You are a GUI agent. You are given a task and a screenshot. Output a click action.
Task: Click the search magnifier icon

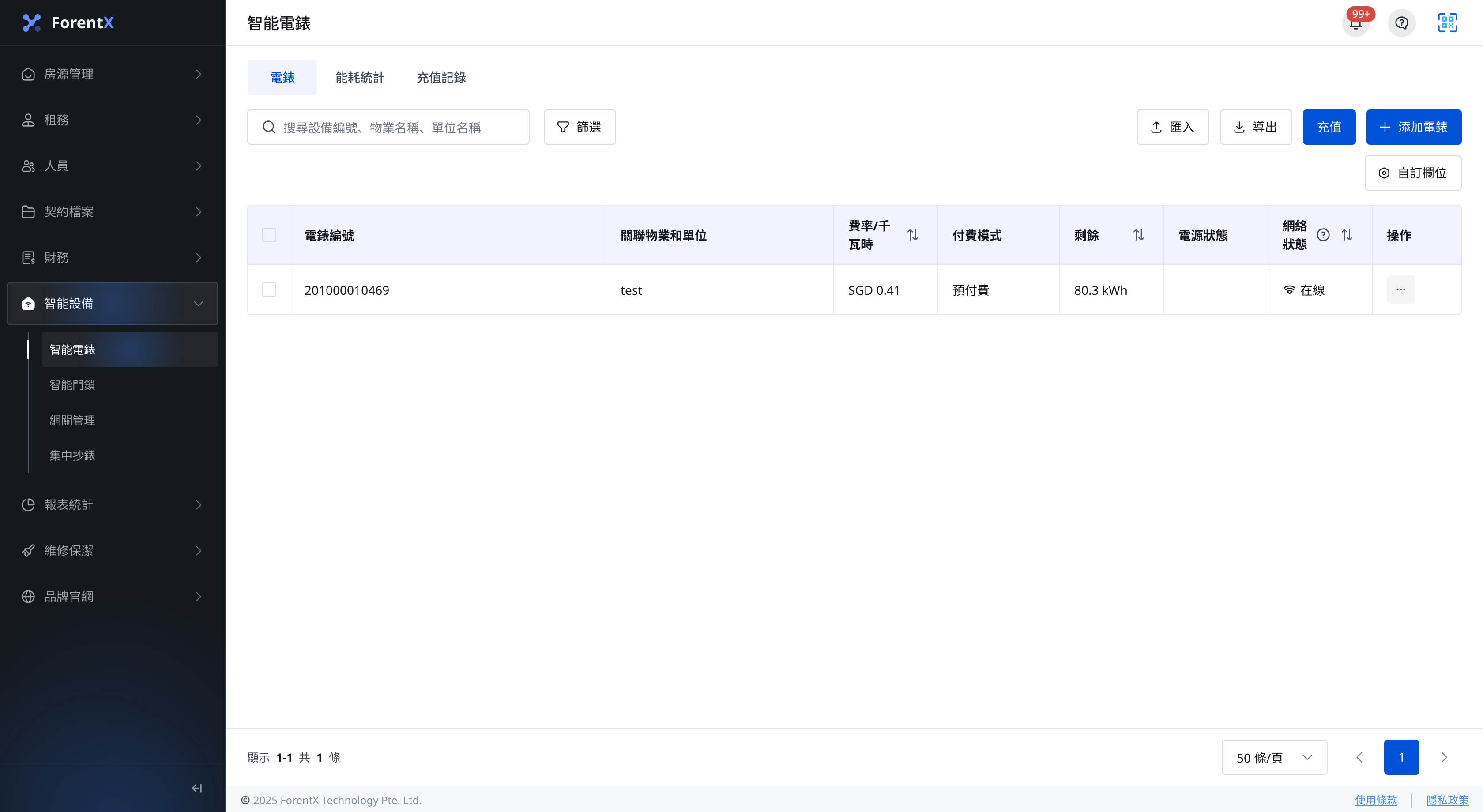coord(269,127)
